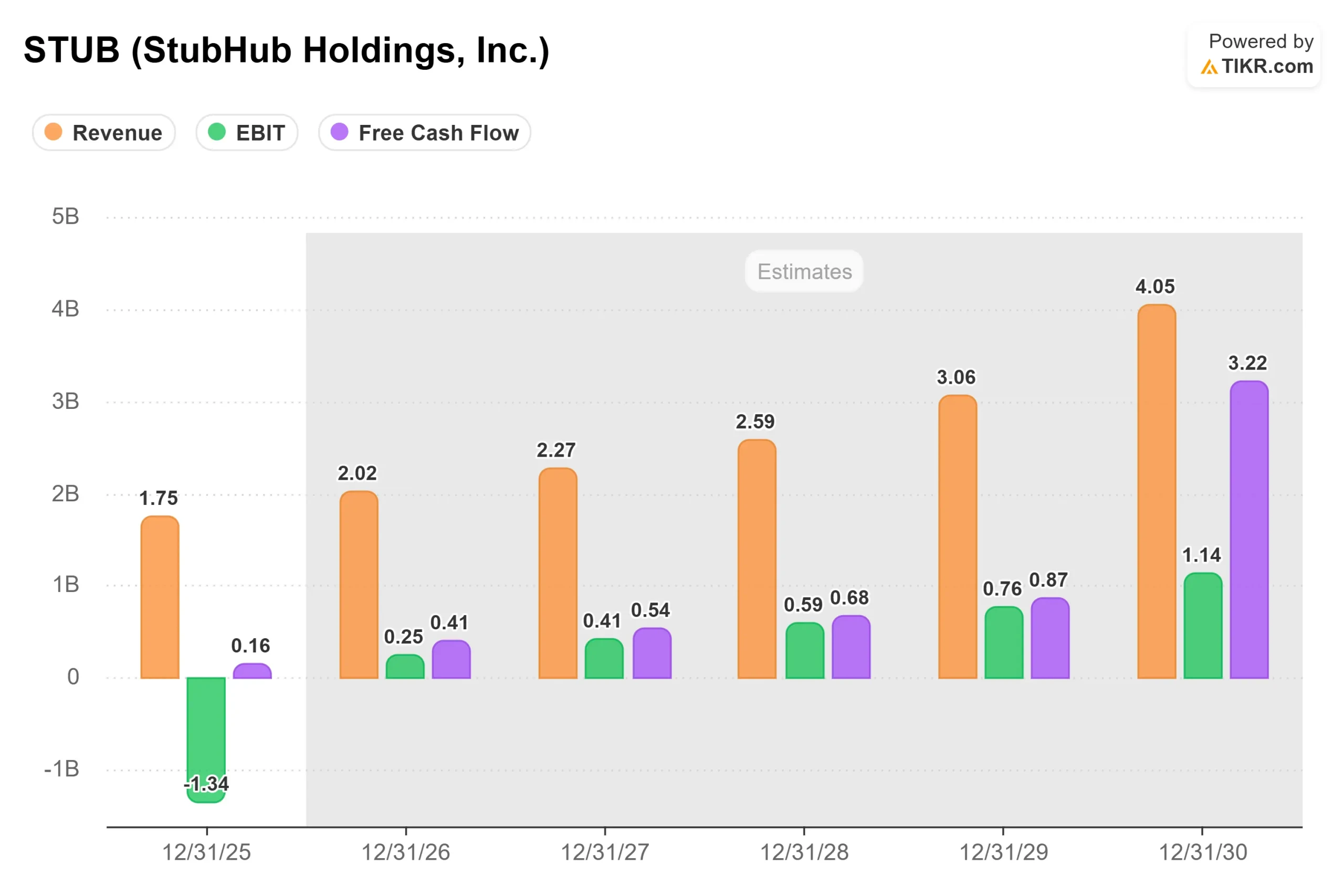Click the 0.76 EBIT value label
1344x896 pixels.
1003,588
